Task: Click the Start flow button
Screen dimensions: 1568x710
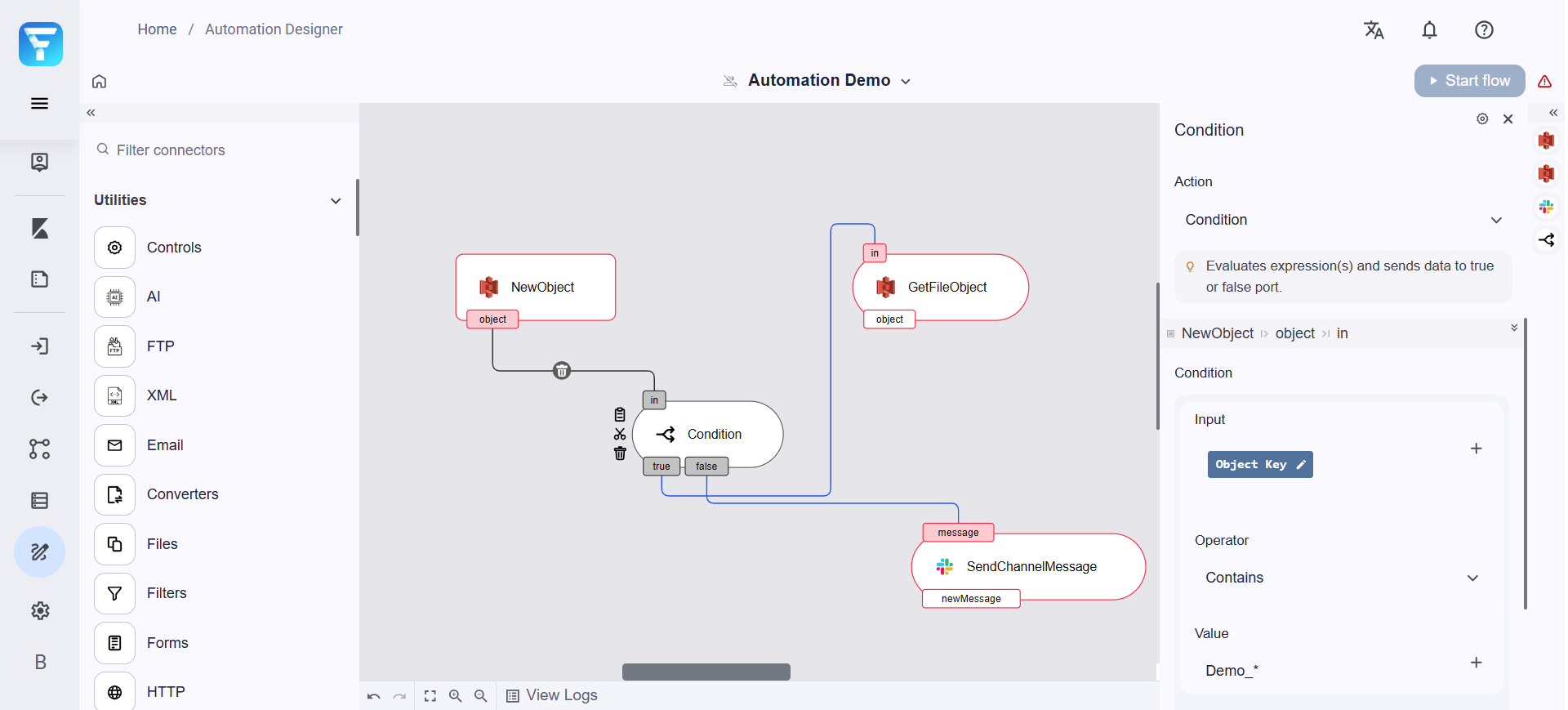Action: click(x=1469, y=81)
